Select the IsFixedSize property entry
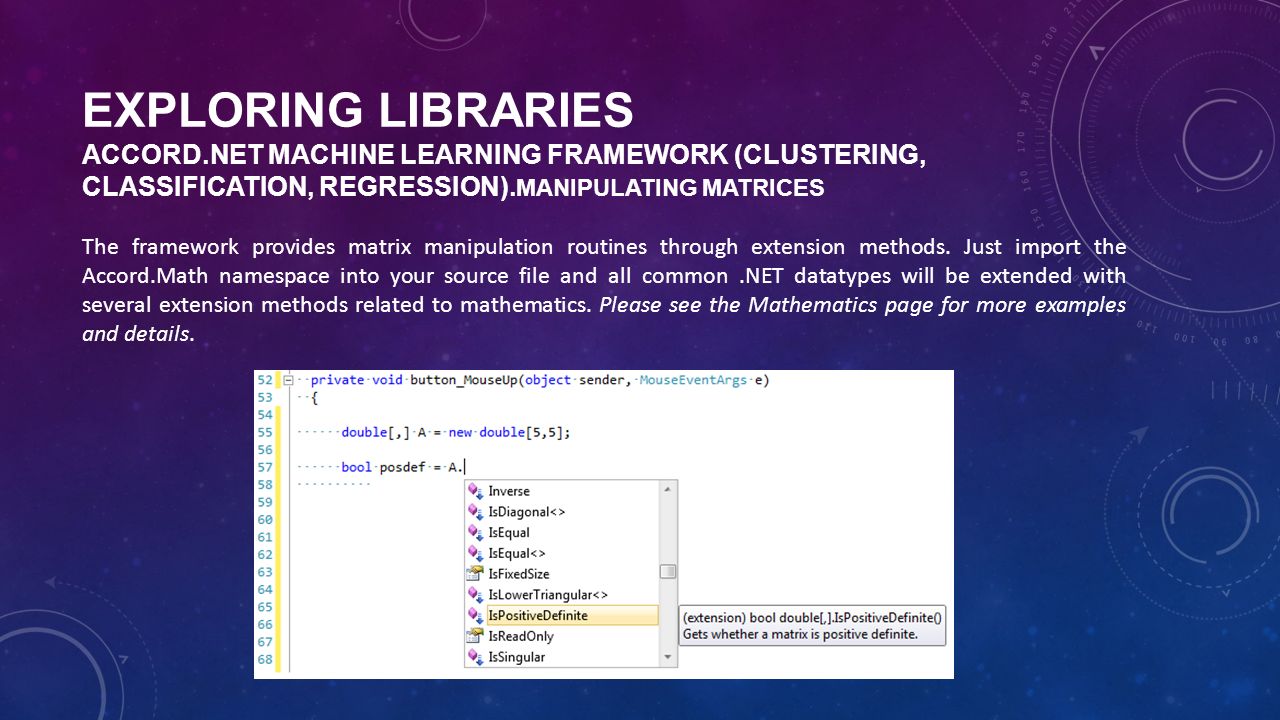1280x720 pixels. 519,574
